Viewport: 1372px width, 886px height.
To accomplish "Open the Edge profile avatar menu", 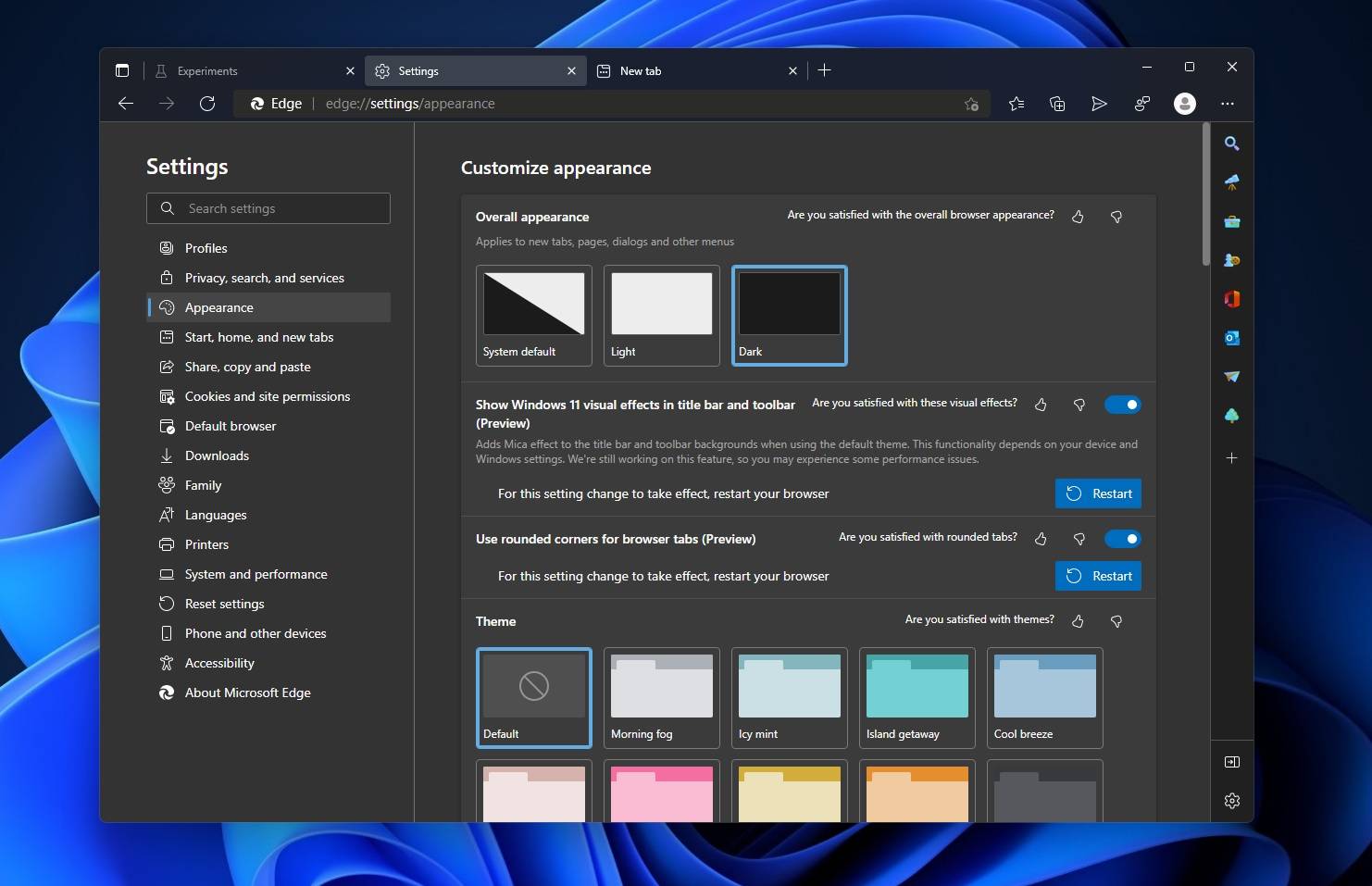I will pyautogui.click(x=1185, y=104).
